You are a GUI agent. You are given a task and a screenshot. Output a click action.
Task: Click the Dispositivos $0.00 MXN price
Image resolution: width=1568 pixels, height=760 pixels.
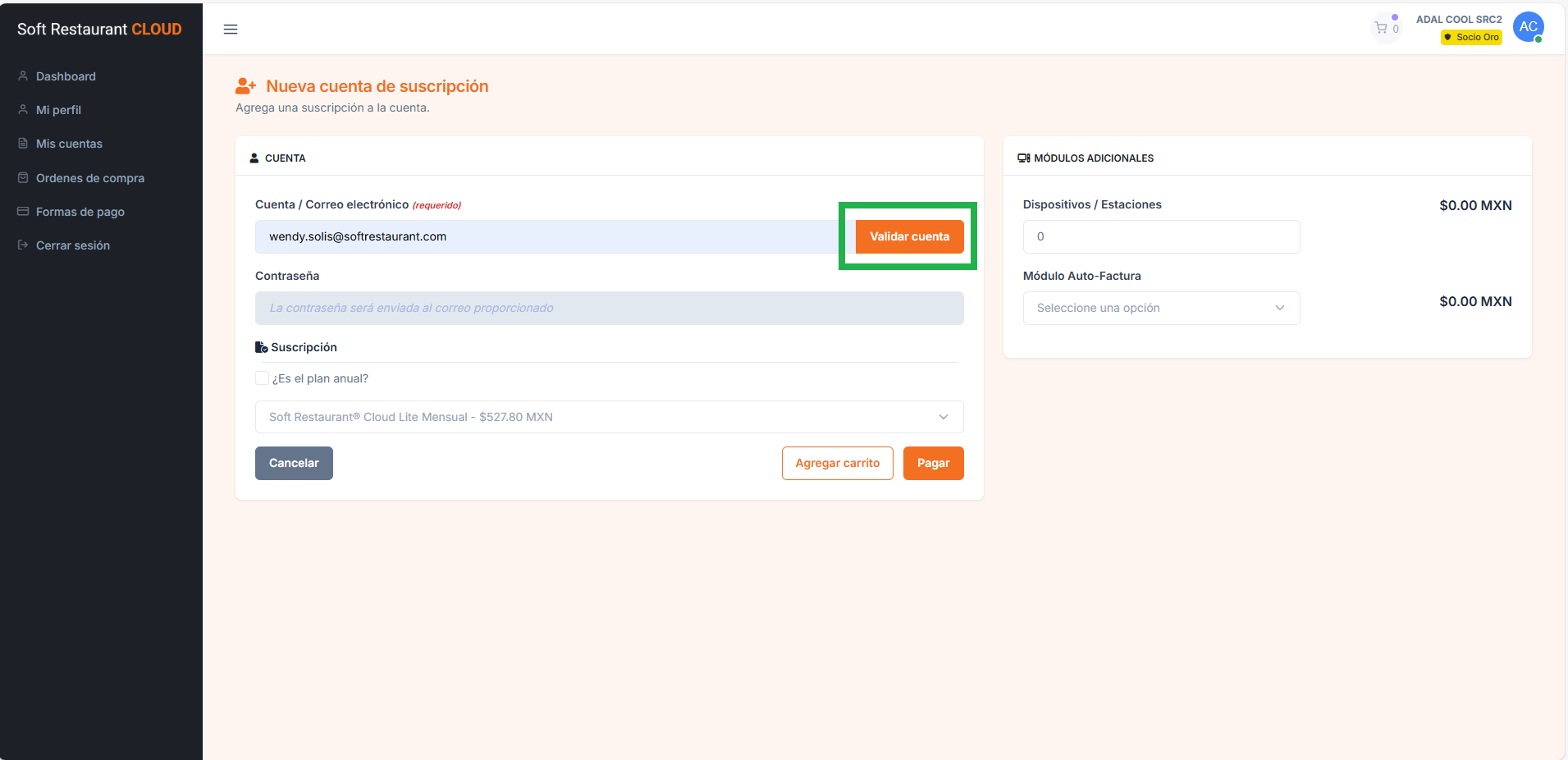(x=1475, y=205)
